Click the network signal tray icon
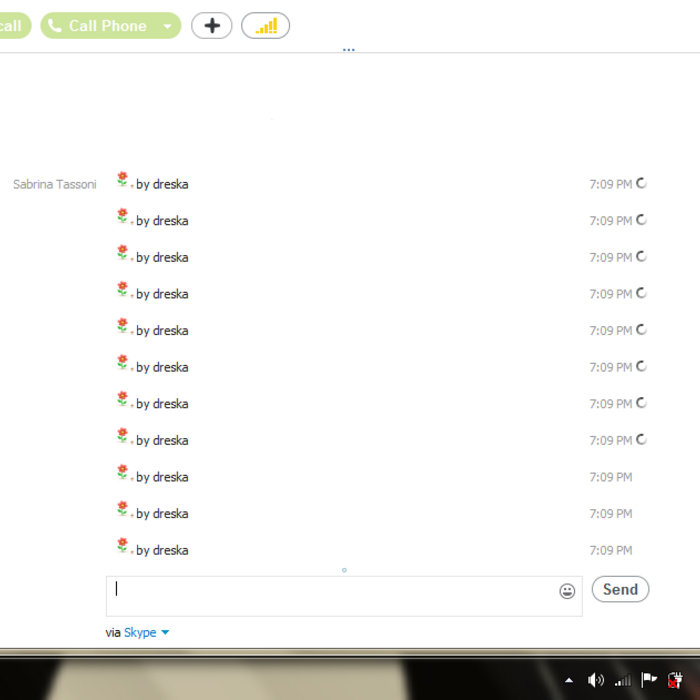 point(622,680)
